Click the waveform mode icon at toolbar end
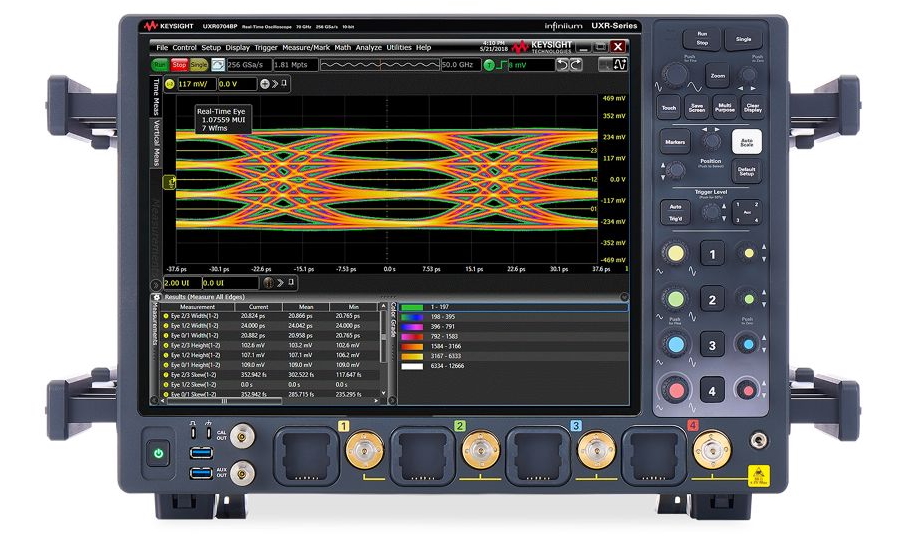906x544 pixels. click(620, 65)
